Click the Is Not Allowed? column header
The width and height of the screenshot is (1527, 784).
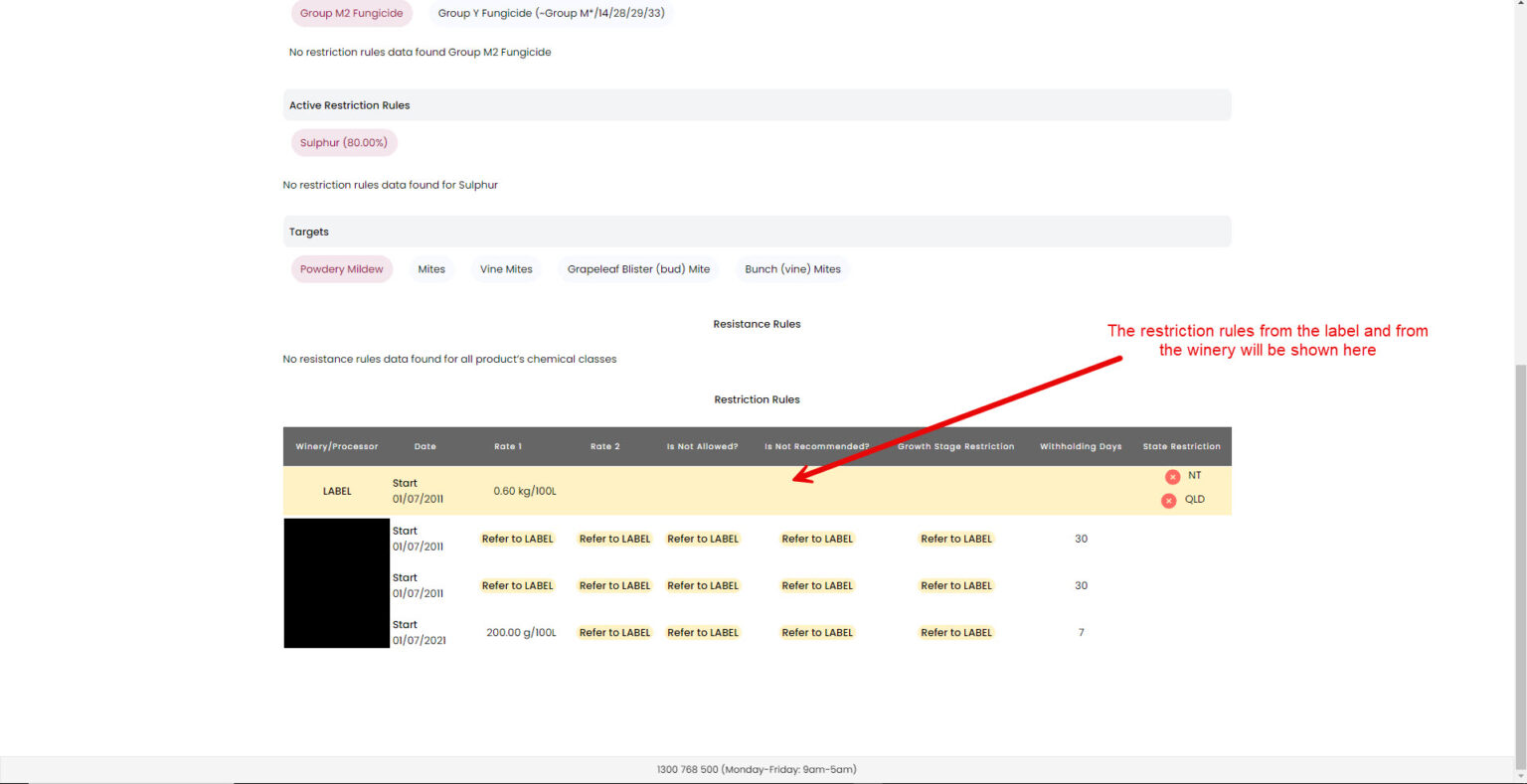point(703,447)
